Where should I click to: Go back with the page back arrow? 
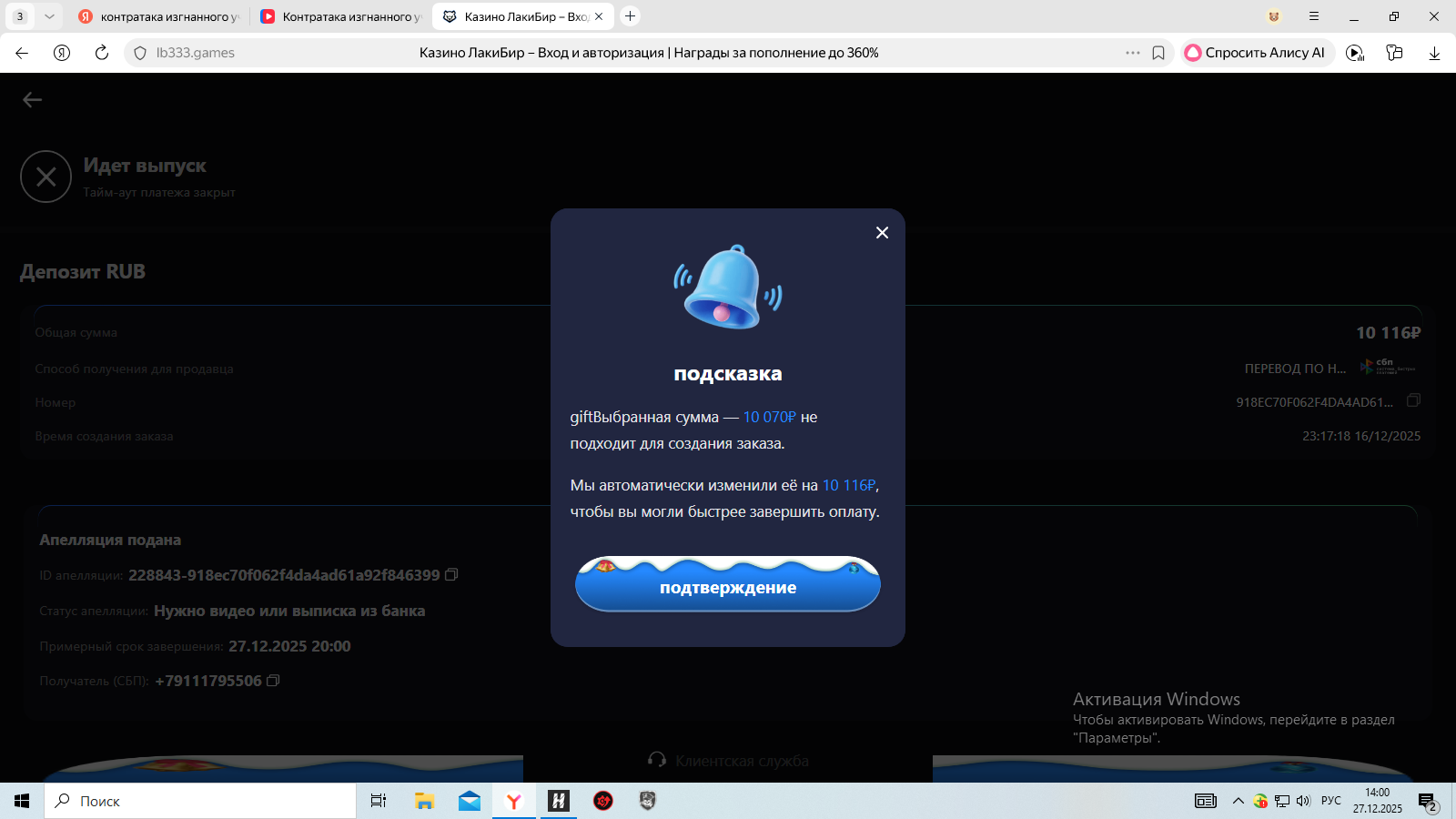(x=33, y=100)
